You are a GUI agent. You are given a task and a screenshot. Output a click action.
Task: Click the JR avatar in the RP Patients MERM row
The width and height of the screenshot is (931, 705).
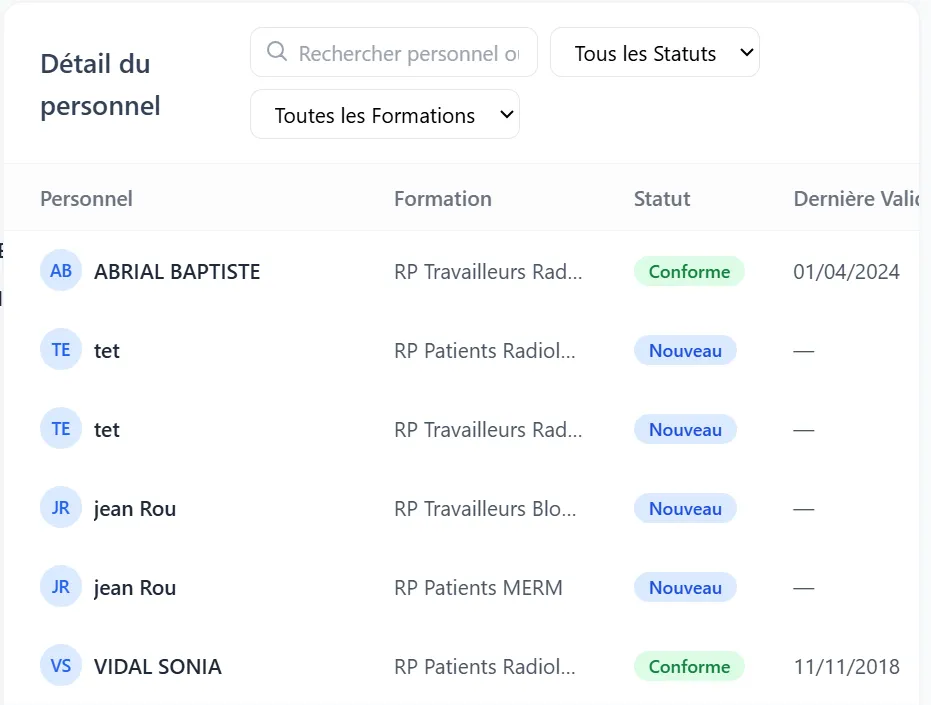[61, 586]
